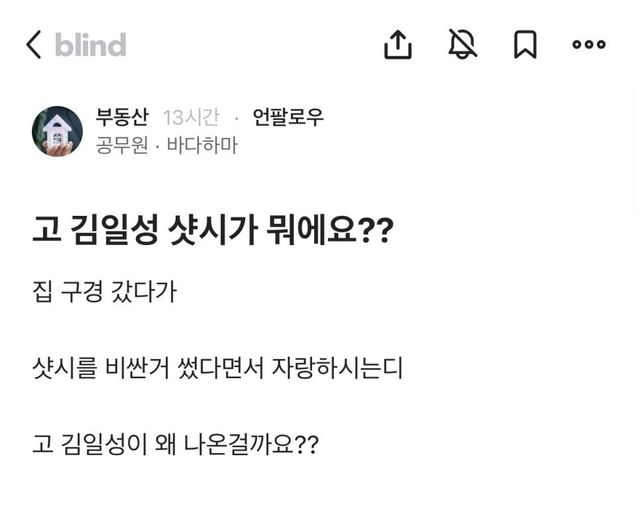Open the author's house avatar
The width and height of the screenshot is (640, 506).
[x=58, y=131]
